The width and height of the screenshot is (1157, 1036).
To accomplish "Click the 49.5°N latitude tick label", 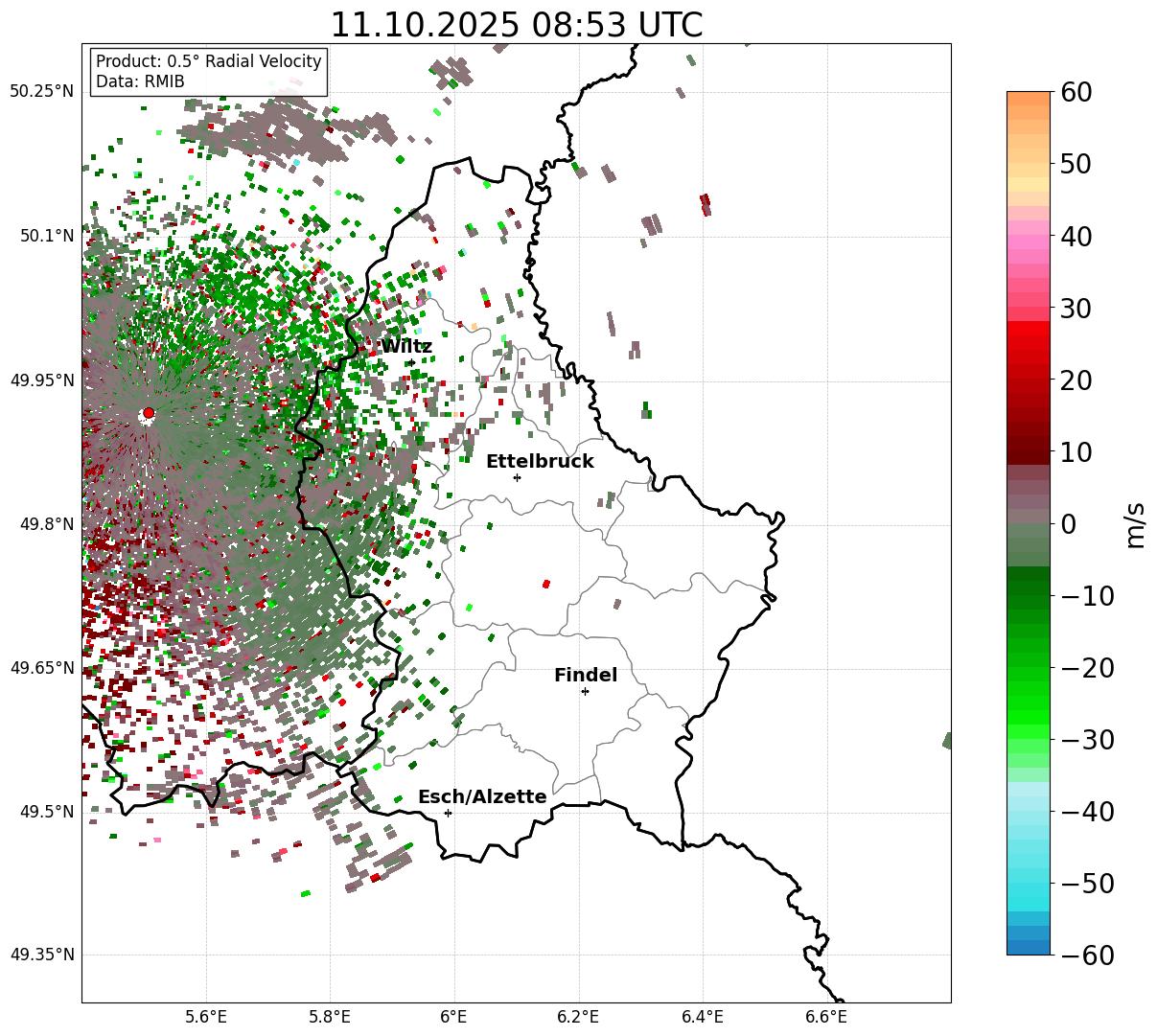I will 46,812.
